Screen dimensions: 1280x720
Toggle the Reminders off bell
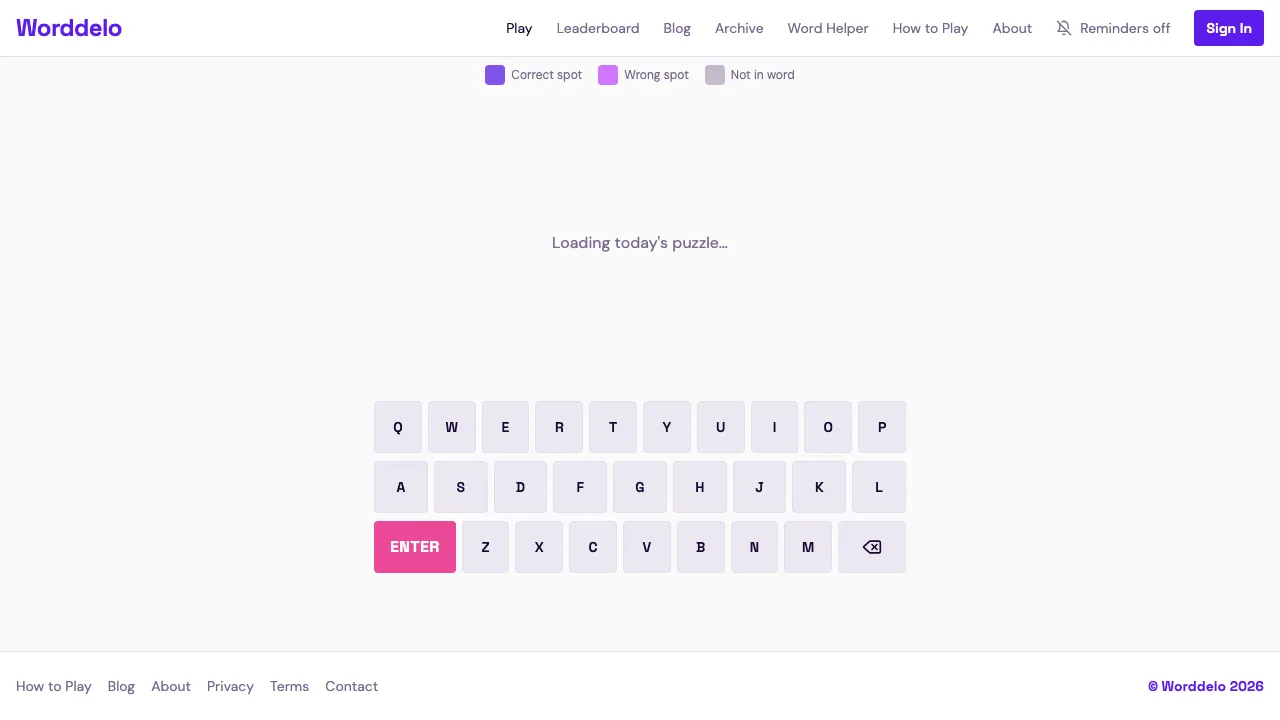click(1113, 28)
